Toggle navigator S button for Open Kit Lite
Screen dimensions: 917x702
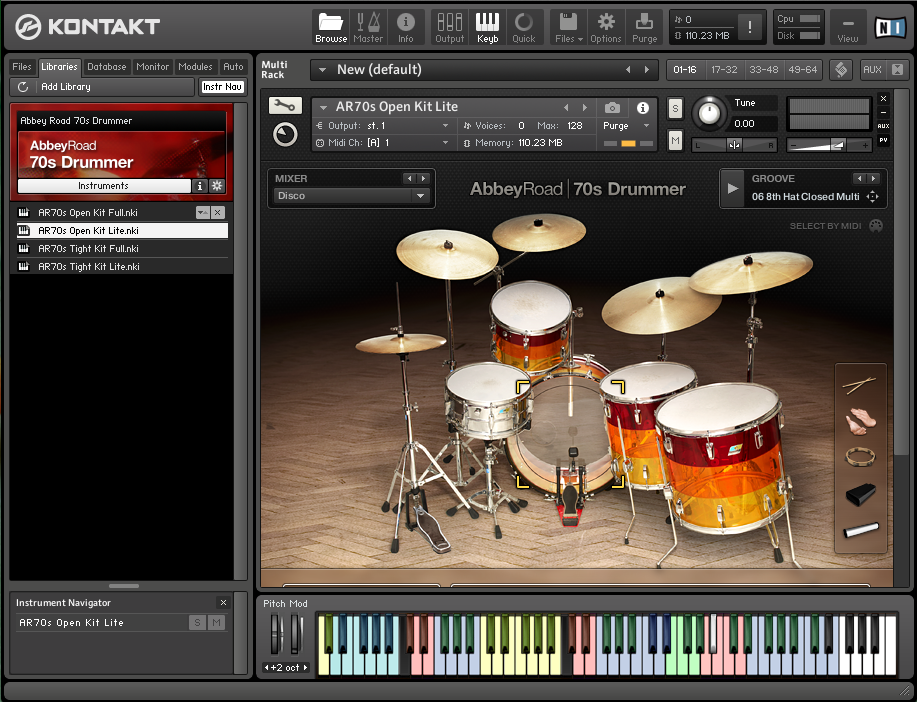click(198, 622)
